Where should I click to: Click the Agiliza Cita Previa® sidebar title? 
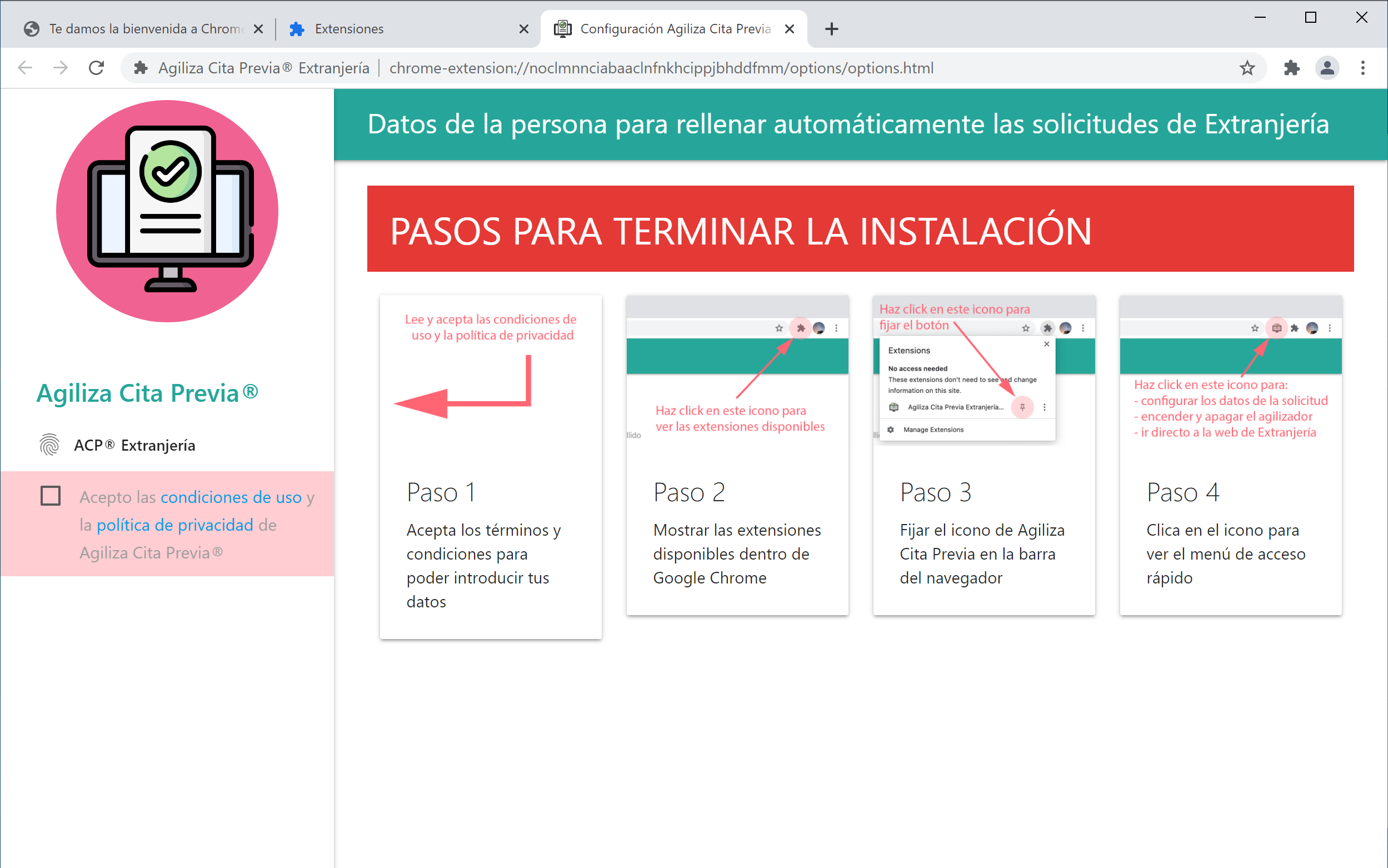(147, 393)
